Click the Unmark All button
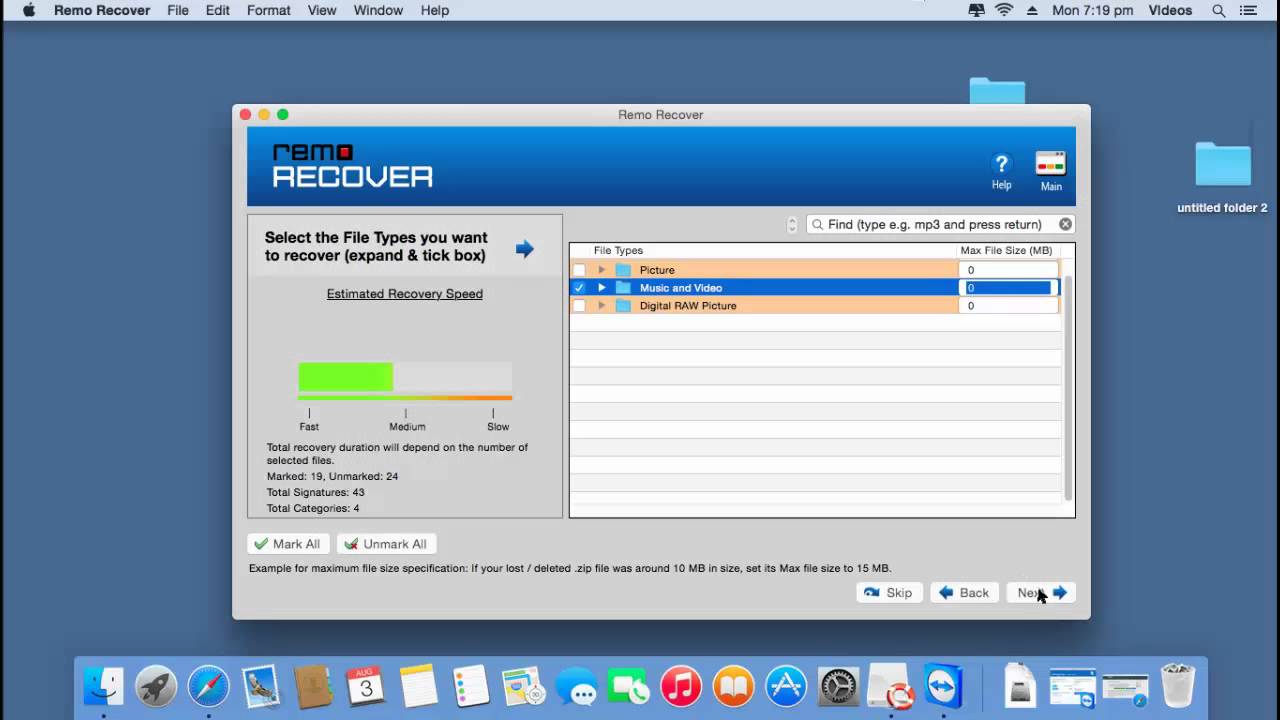This screenshot has height=720, width=1280. pos(386,544)
